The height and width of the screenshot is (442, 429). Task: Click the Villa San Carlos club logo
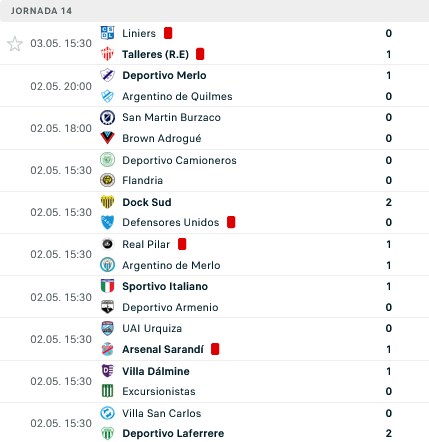click(x=107, y=413)
